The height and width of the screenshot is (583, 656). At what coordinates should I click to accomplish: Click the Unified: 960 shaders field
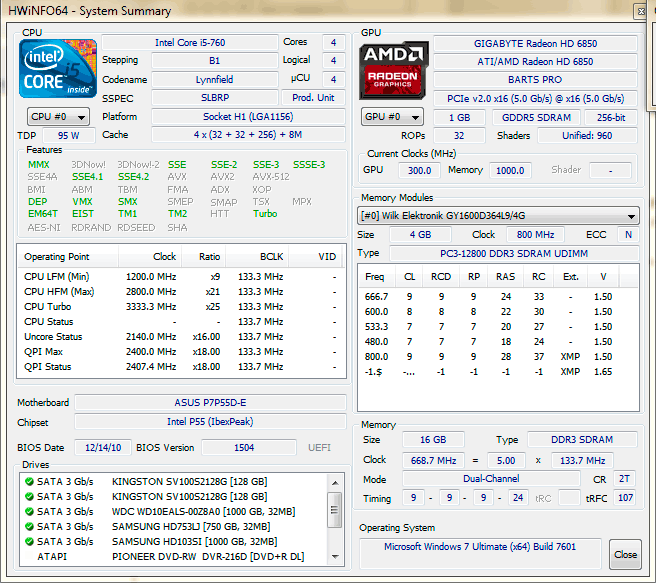pos(587,136)
